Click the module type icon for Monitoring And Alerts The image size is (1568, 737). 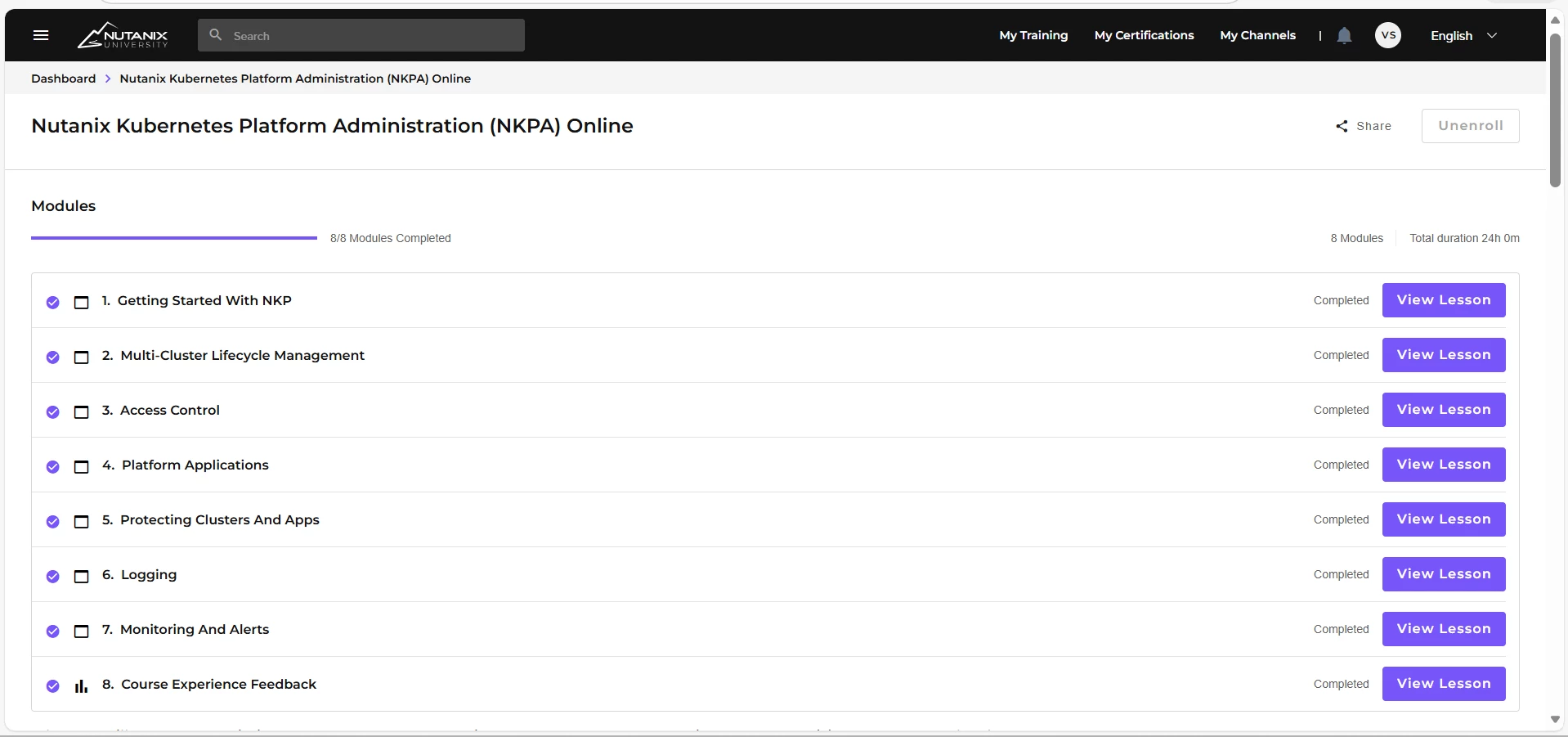[x=82, y=631]
